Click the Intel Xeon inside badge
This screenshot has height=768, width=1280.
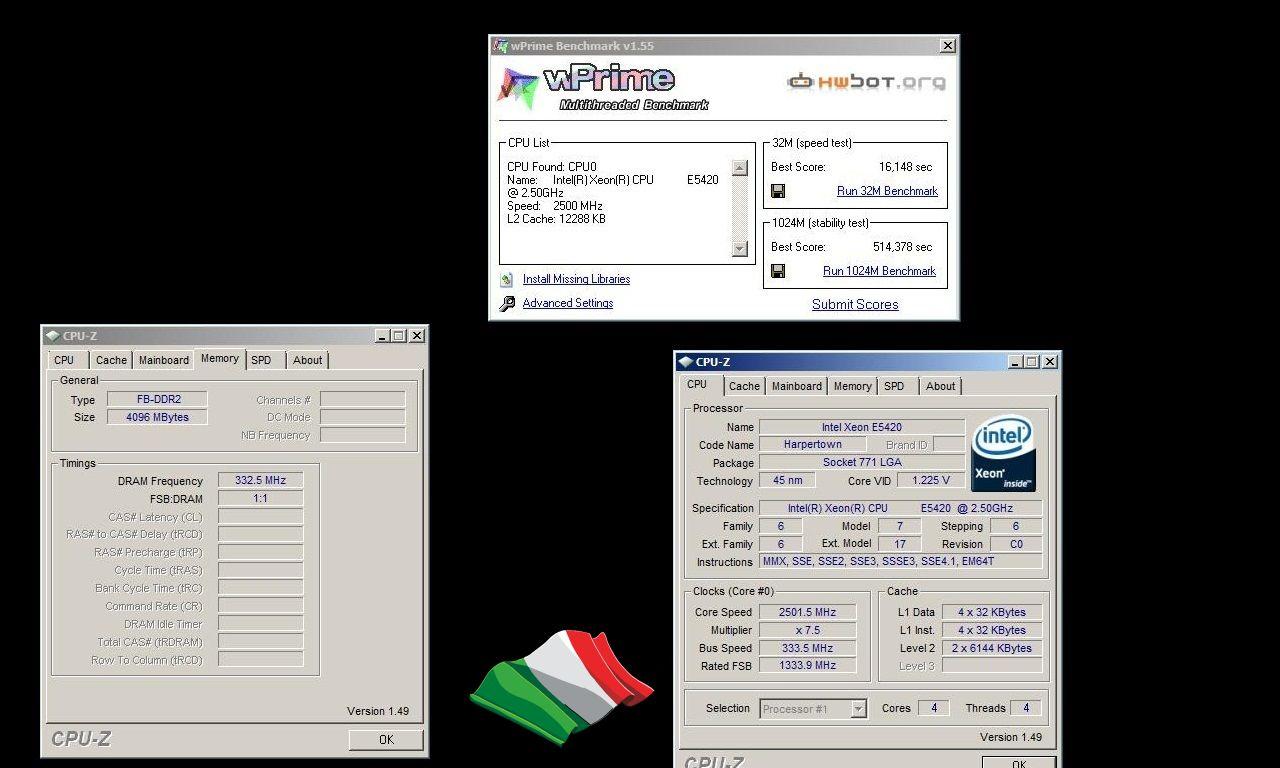(1003, 454)
